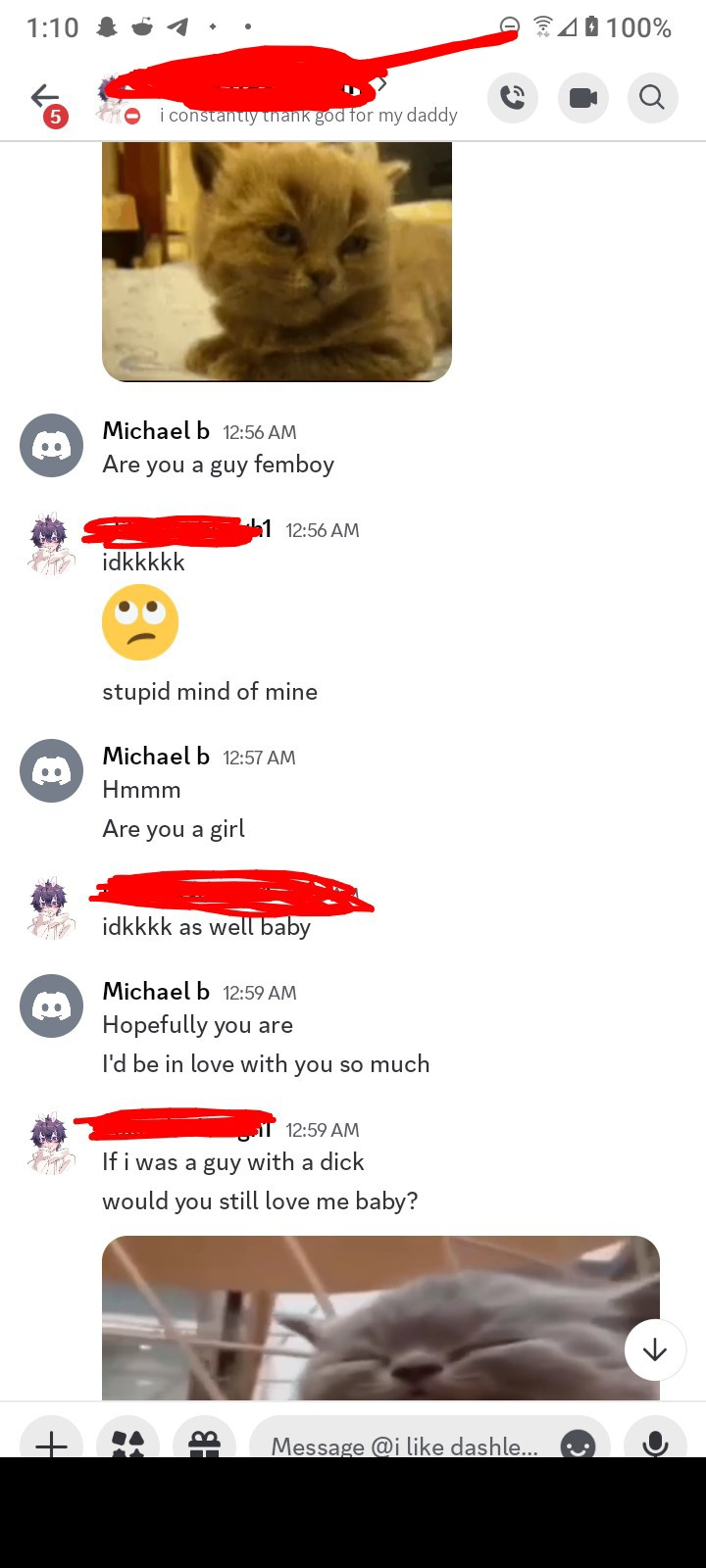Start a voice call

(512, 97)
